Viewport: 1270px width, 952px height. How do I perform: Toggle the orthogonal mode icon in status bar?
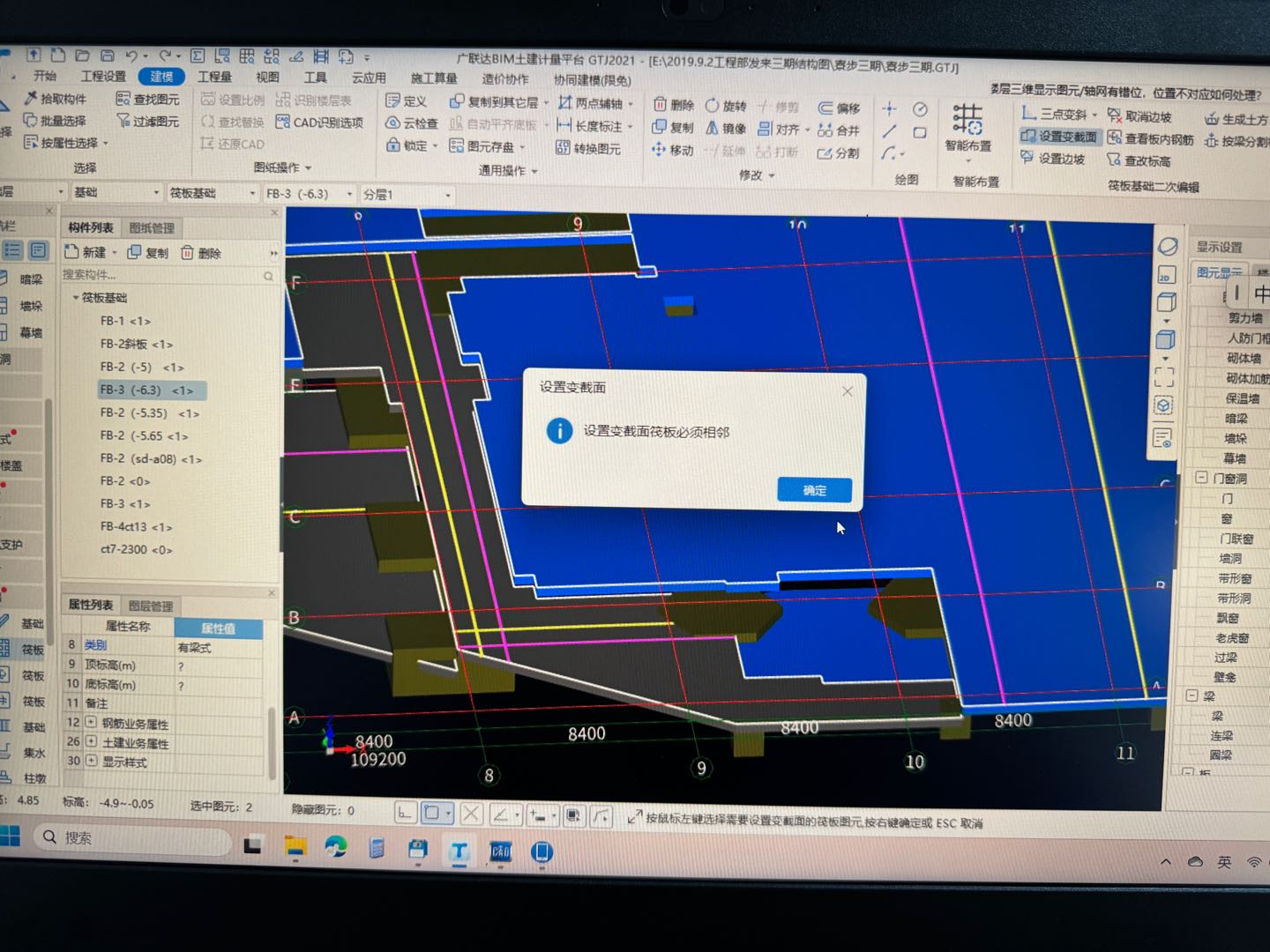pos(405,813)
